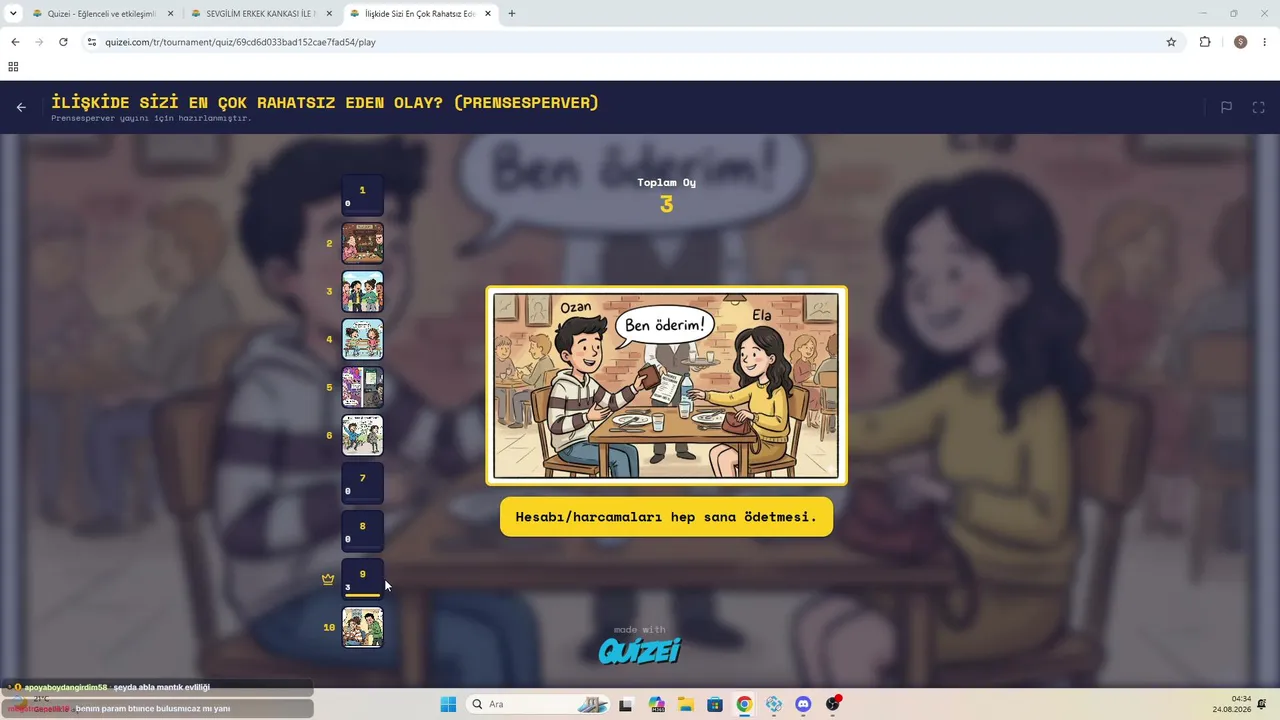Image resolution: width=1280 pixels, height=720 pixels.
Task: Click the Ozan and Ela restaurant illustration
Action: coord(666,386)
